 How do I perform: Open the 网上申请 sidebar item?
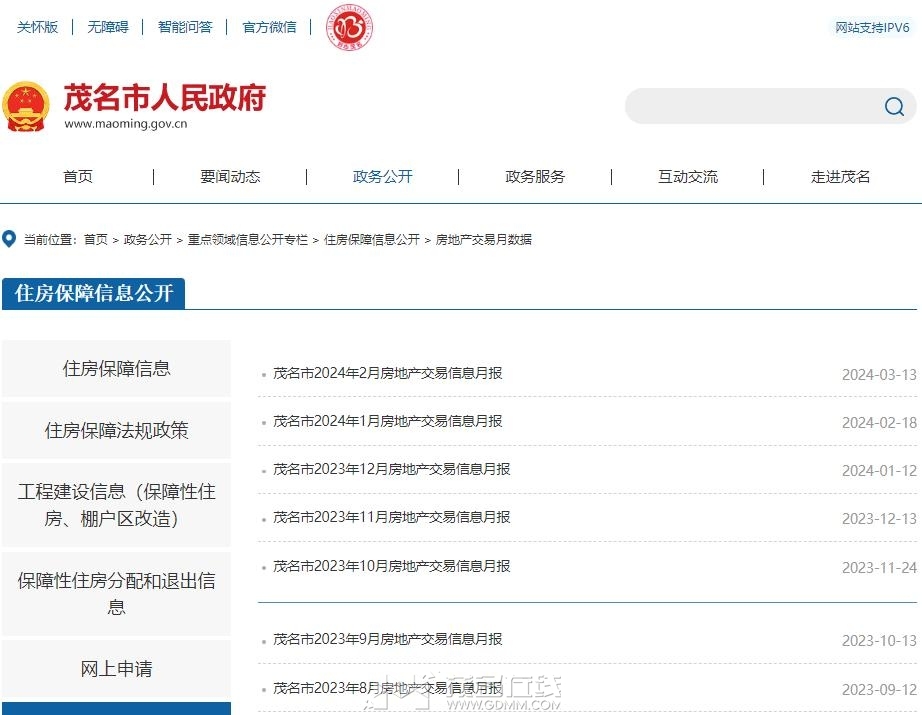(116, 669)
